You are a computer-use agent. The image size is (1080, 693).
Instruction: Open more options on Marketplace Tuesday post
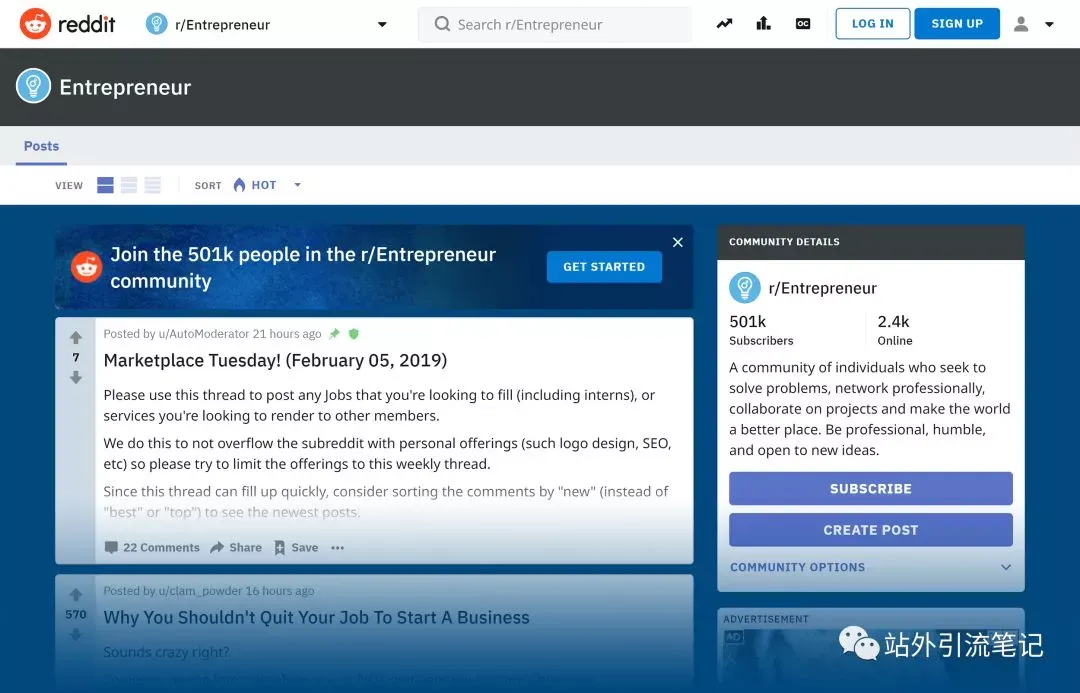338,548
